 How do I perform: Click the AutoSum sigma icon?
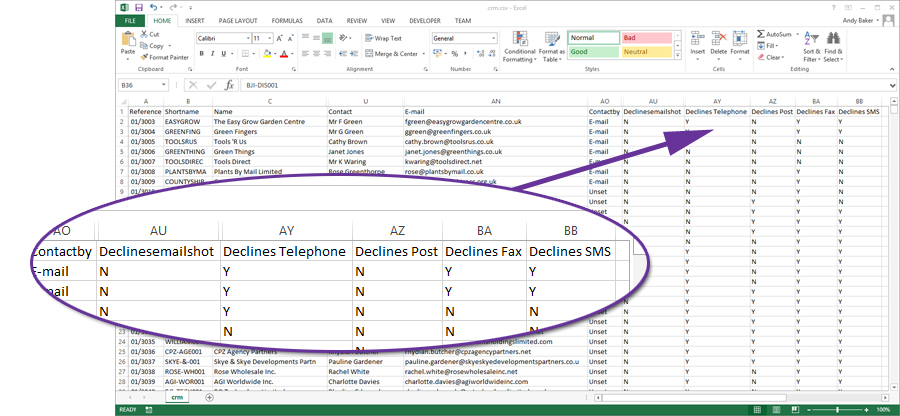click(x=761, y=34)
